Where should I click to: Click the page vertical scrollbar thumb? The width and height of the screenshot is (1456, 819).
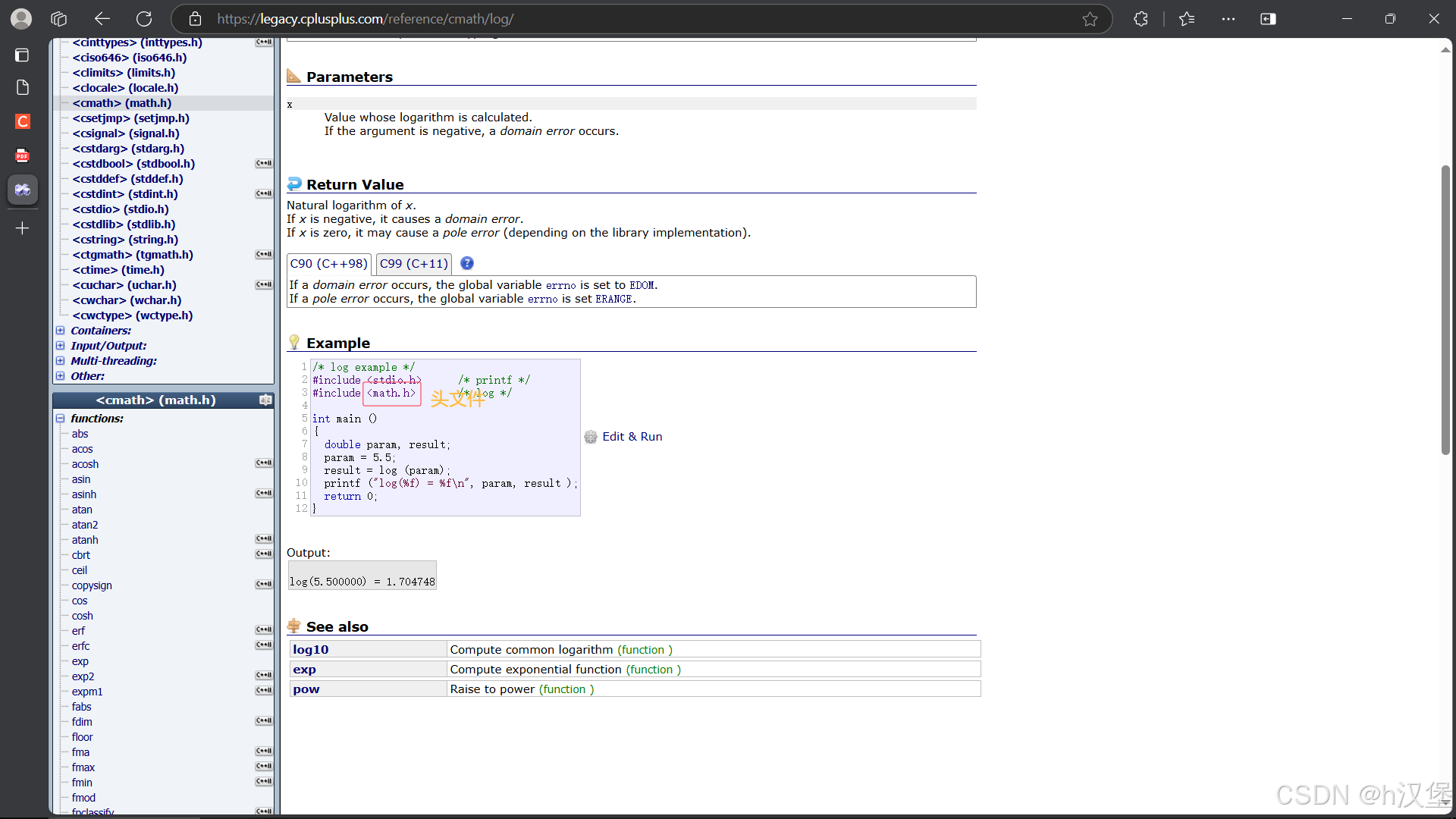coord(1445,311)
